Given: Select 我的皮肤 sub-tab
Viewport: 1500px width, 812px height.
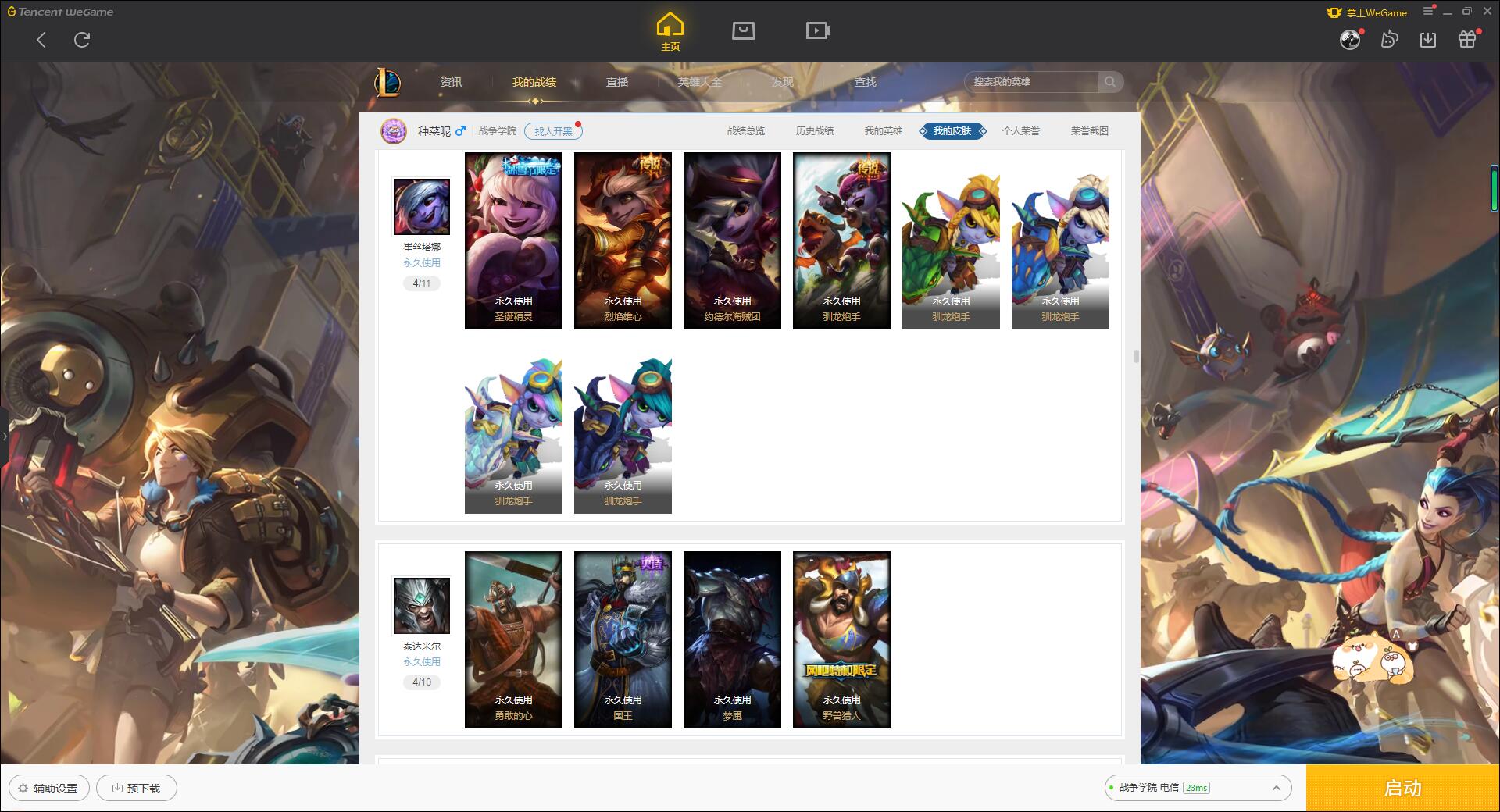Looking at the screenshot, I should click(952, 131).
